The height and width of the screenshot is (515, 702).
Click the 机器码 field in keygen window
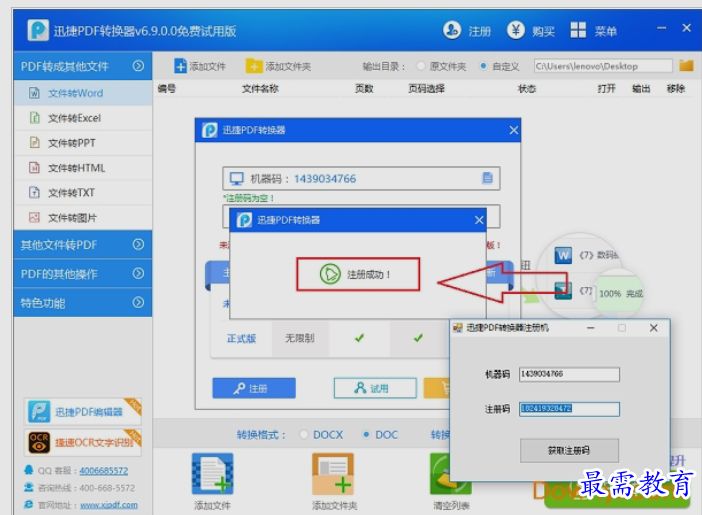click(569, 374)
